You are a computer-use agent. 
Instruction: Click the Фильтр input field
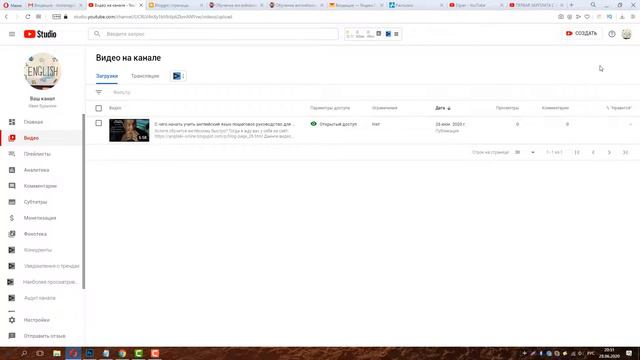pyautogui.click(x=122, y=92)
